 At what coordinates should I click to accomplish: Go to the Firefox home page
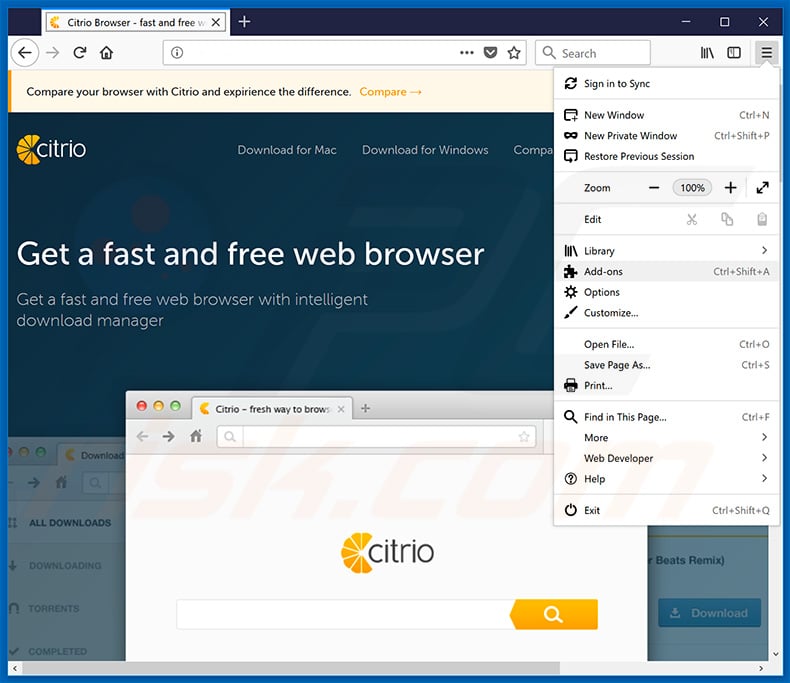click(x=106, y=52)
